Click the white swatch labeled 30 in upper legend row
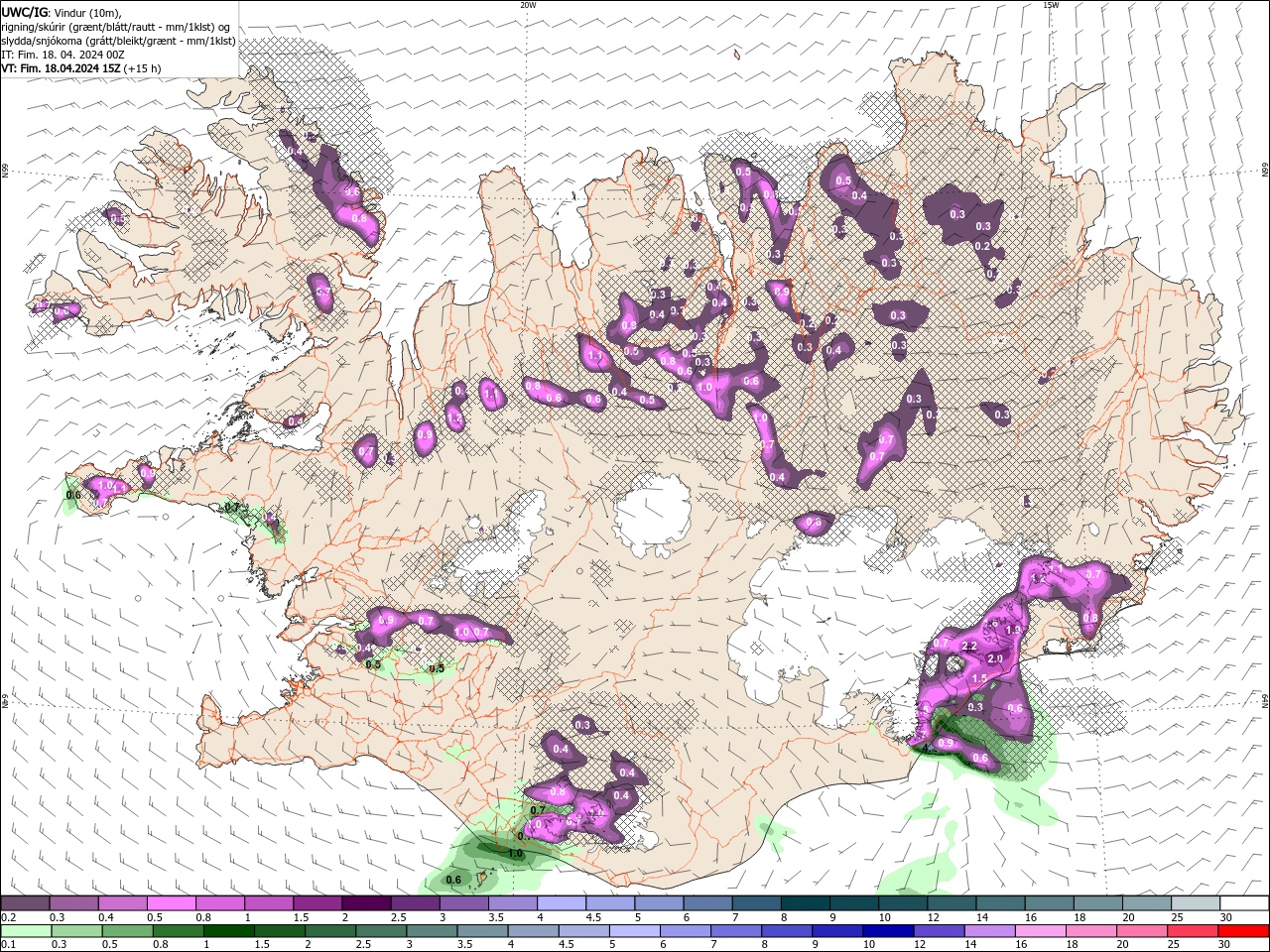 pos(1244,903)
